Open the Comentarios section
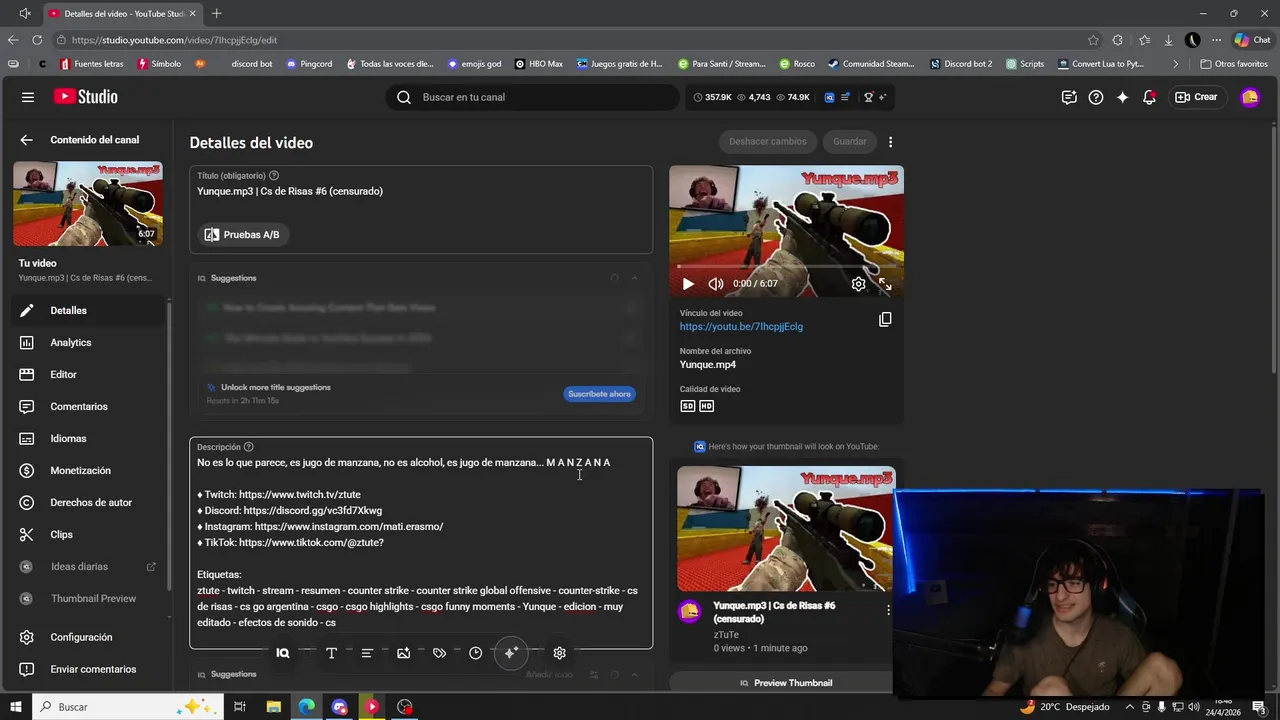 point(87,406)
